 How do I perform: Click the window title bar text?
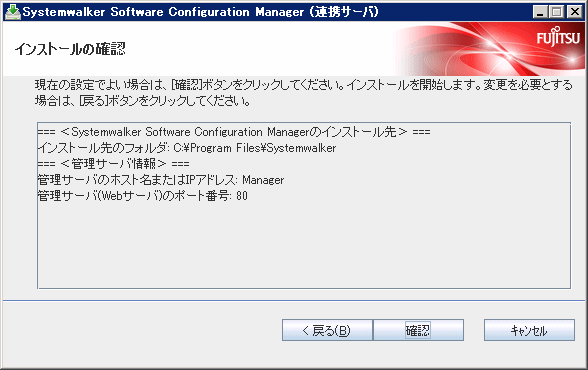pos(201,12)
